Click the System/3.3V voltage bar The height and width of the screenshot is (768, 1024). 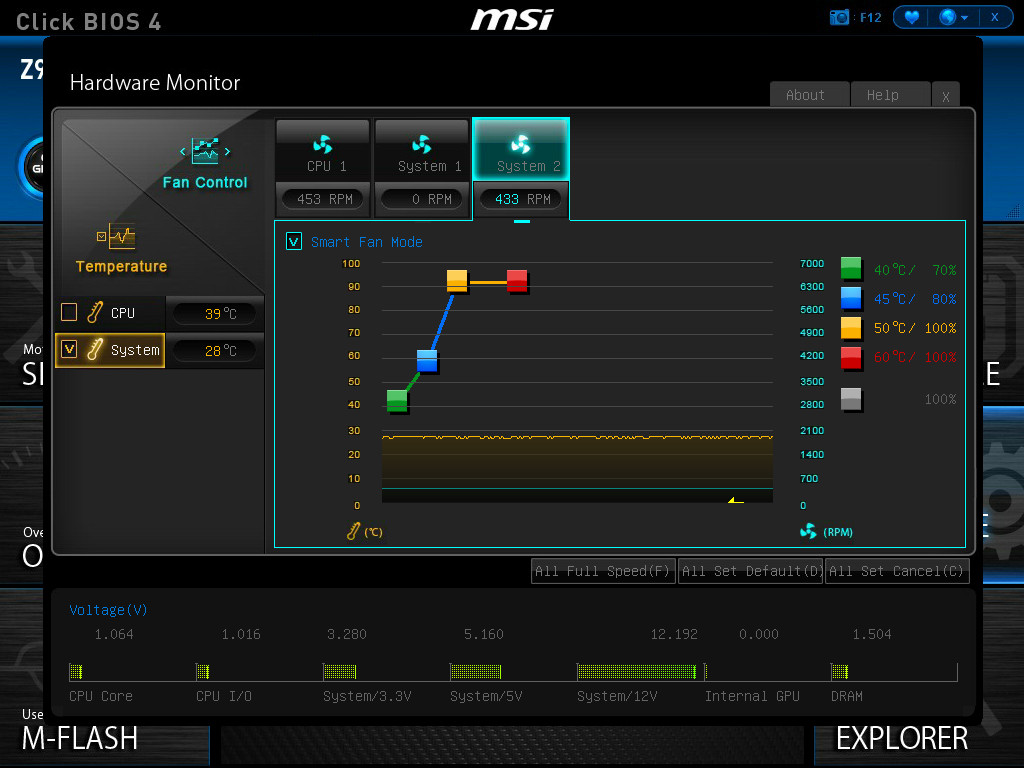[340, 671]
